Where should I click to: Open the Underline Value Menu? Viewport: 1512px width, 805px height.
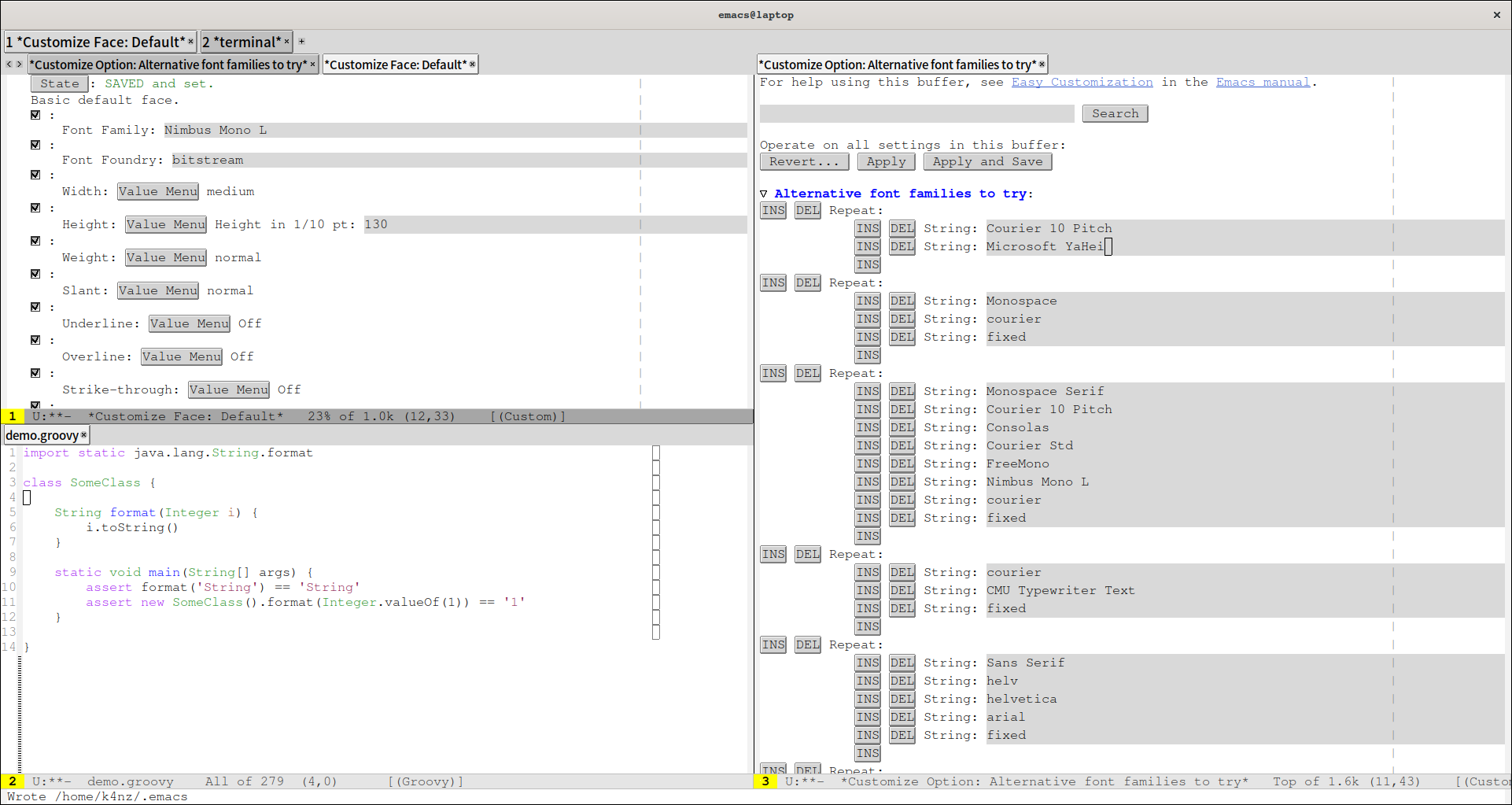190,323
